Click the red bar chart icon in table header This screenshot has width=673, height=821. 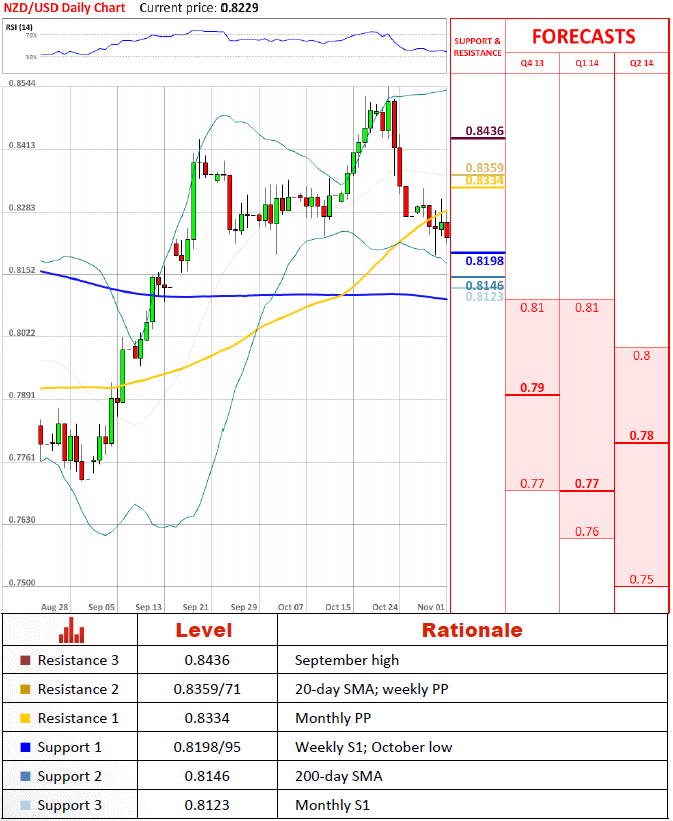71,630
